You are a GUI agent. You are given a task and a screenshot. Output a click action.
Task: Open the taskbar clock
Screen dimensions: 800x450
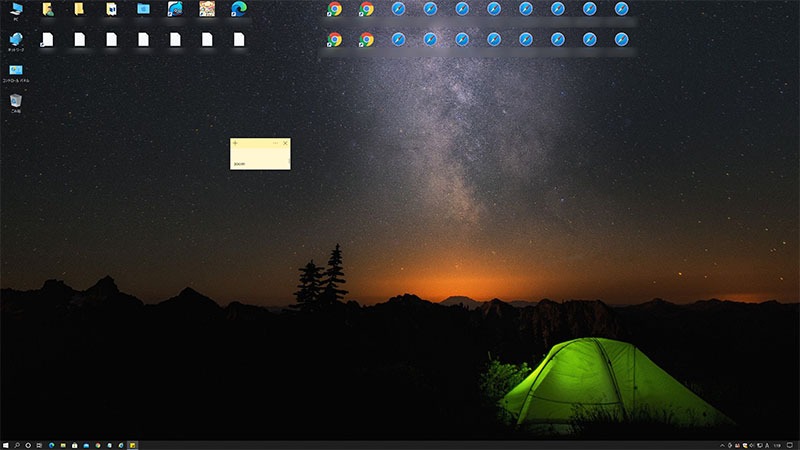coord(778,445)
